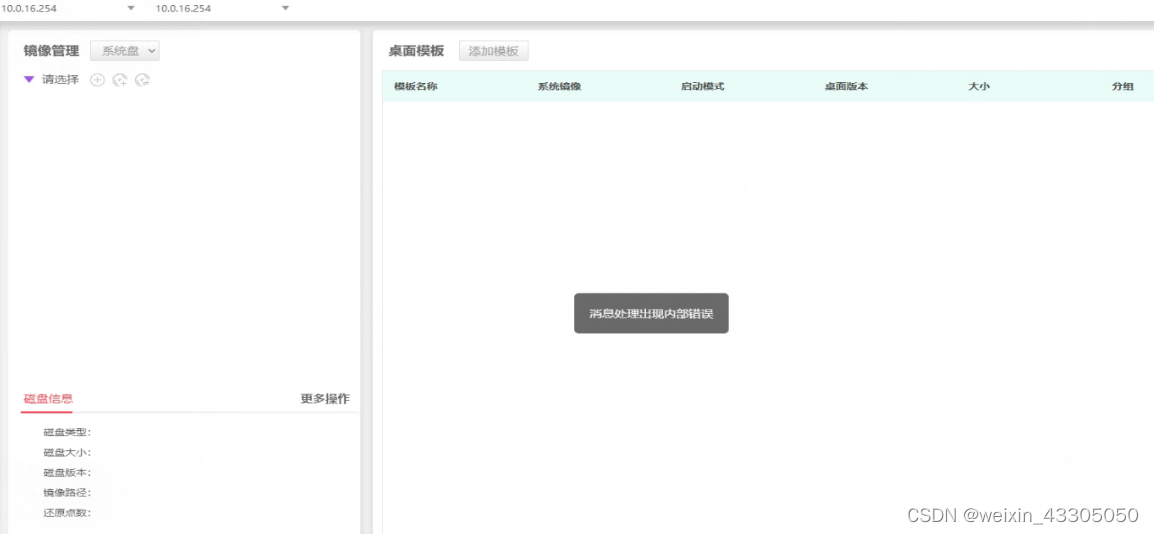Click the rightmost circular icon next to 请选择
The image size is (1154, 534).
[143, 80]
